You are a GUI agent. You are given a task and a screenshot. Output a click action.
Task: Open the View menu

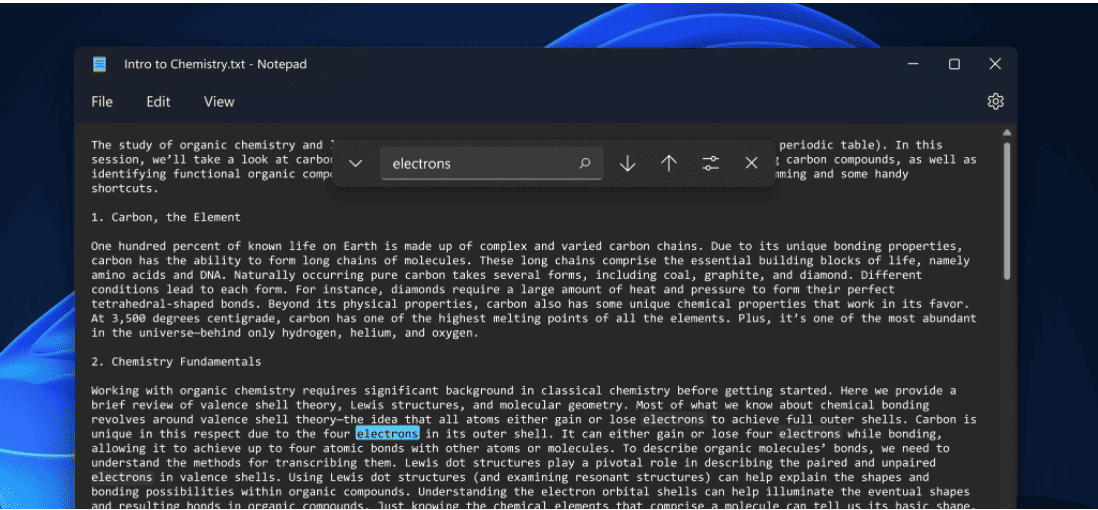[x=218, y=102]
